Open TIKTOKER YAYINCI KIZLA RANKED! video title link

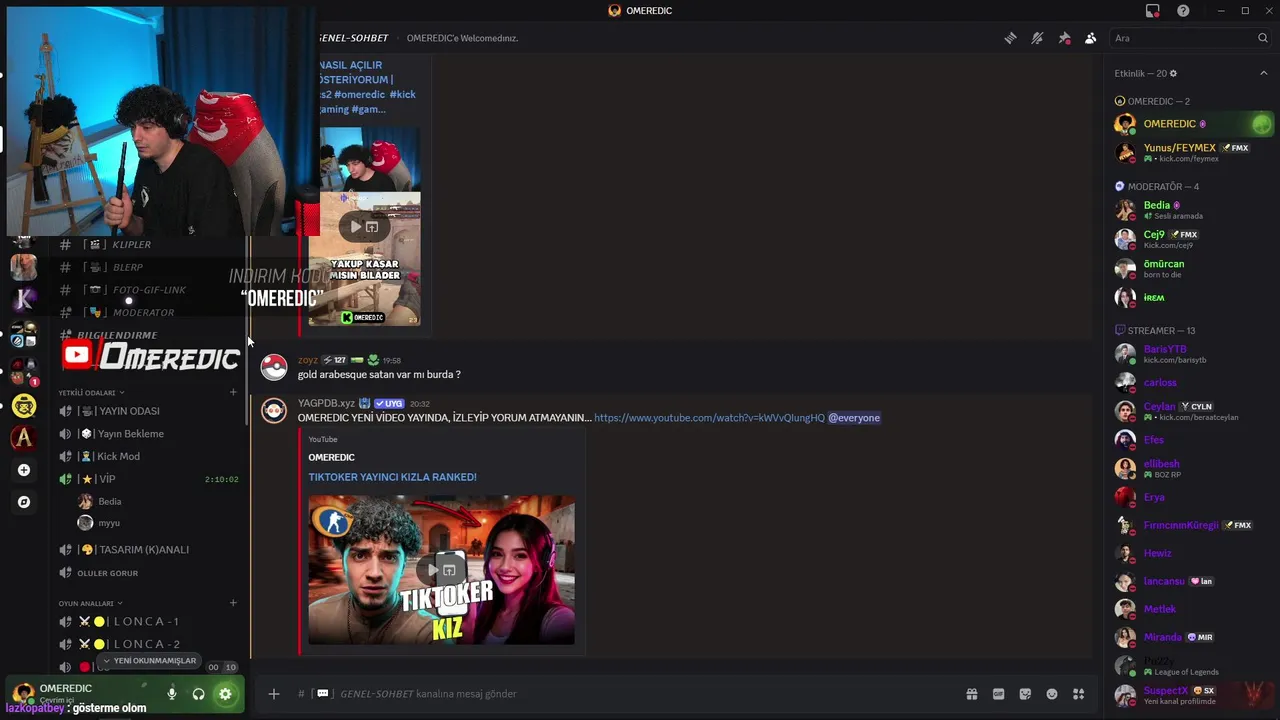392,477
